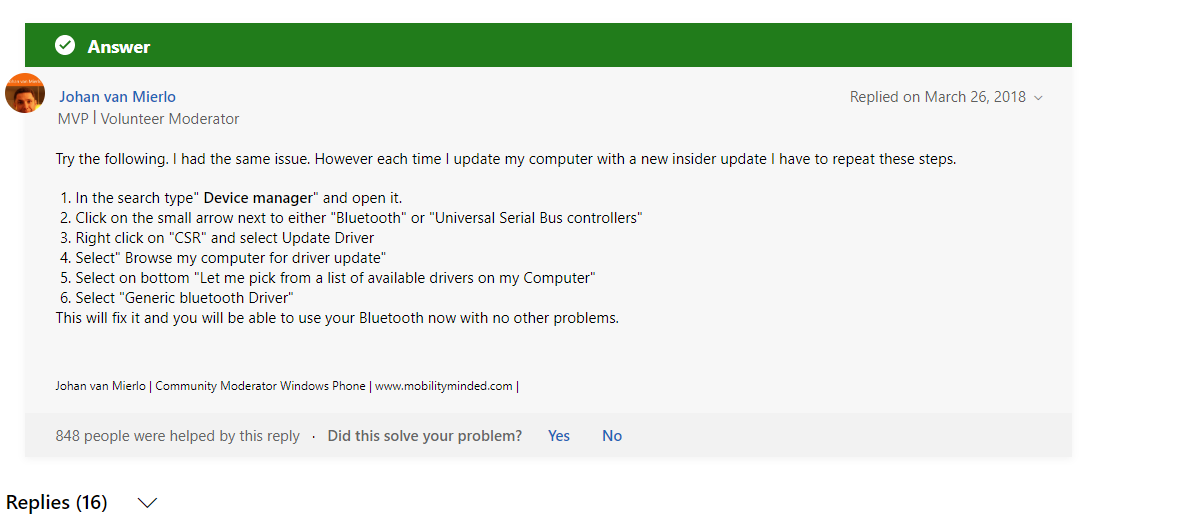Click step 5 'Let me pick from a list' line
The image size is (1188, 526).
tap(327, 277)
